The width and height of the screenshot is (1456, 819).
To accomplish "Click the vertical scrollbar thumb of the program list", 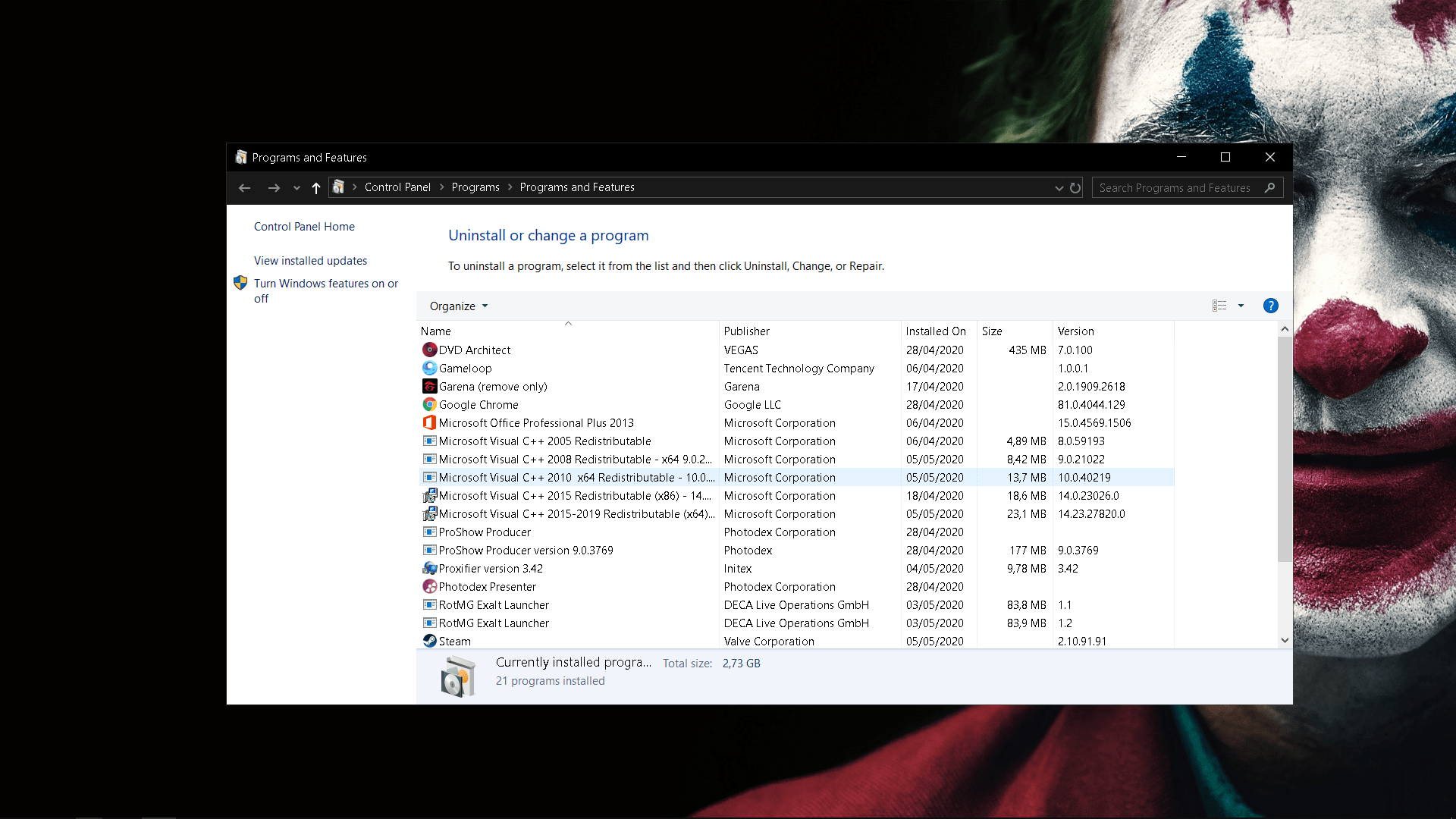I will tap(1285, 449).
